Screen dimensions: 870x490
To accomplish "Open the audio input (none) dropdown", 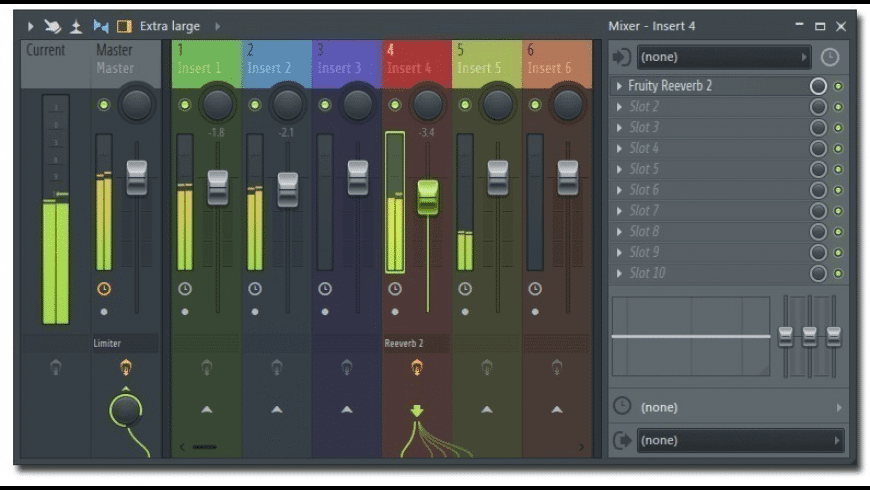I will (x=724, y=58).
